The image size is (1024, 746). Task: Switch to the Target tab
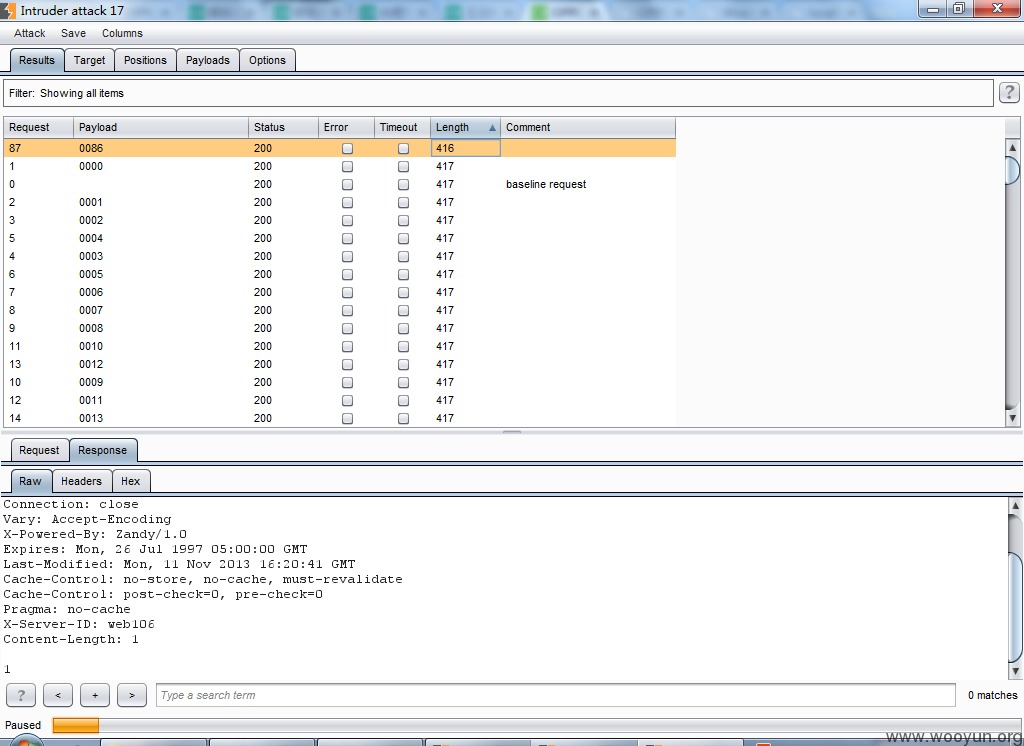[x=89, y=60]
